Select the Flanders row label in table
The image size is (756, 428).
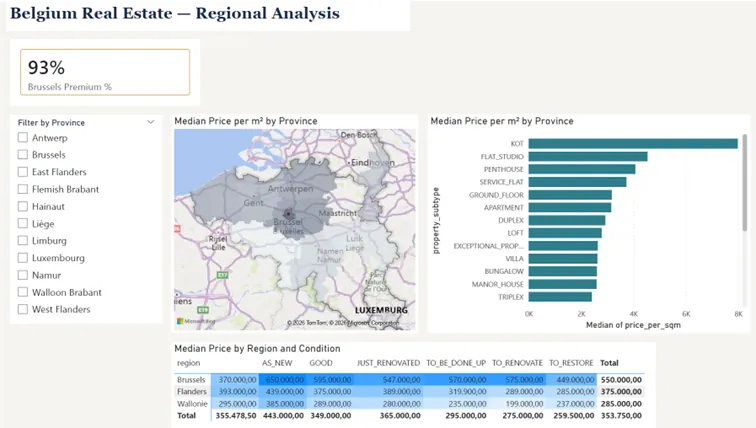[x=192, y=392]
